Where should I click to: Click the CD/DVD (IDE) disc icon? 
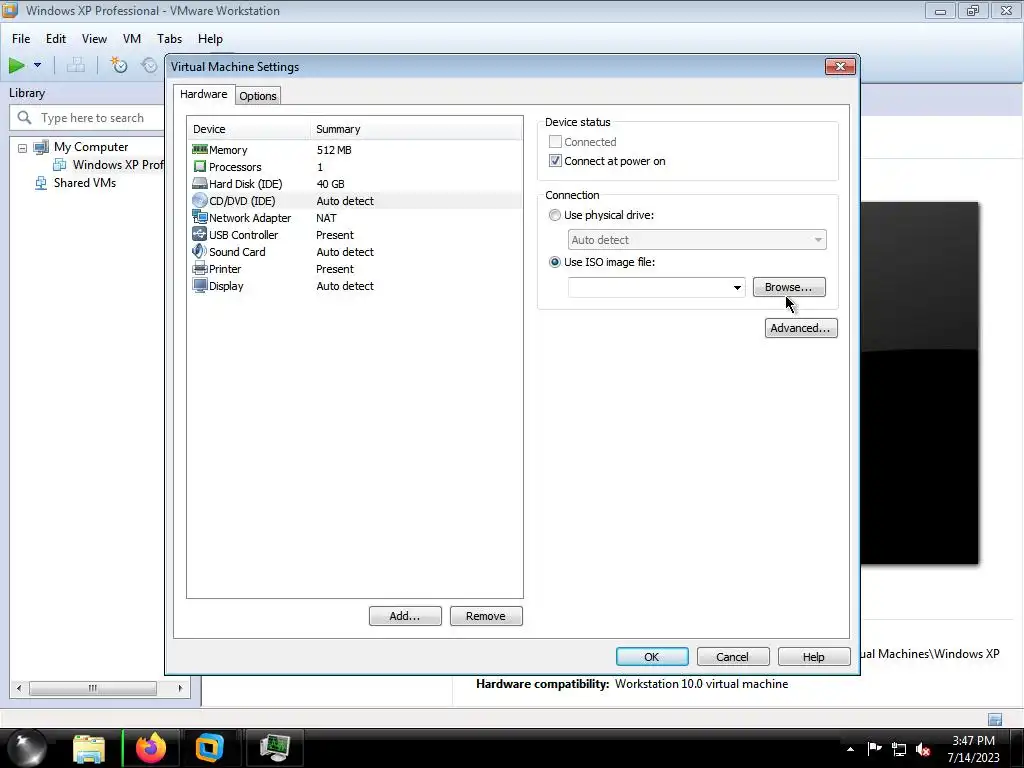pyautogui.click(x=200, y=200)
